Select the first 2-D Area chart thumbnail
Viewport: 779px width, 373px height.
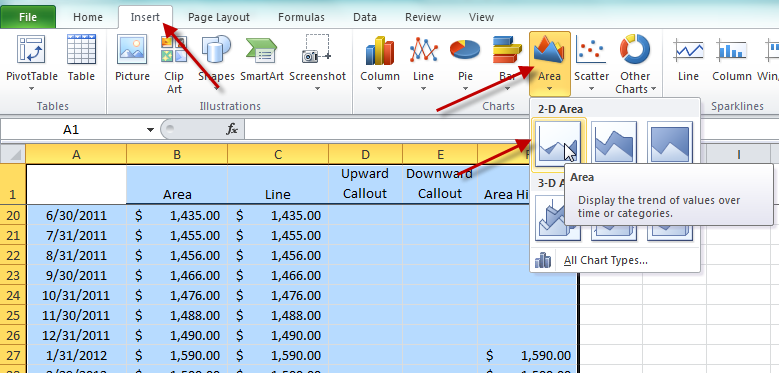pyautogui.click(x=558, y=143)
